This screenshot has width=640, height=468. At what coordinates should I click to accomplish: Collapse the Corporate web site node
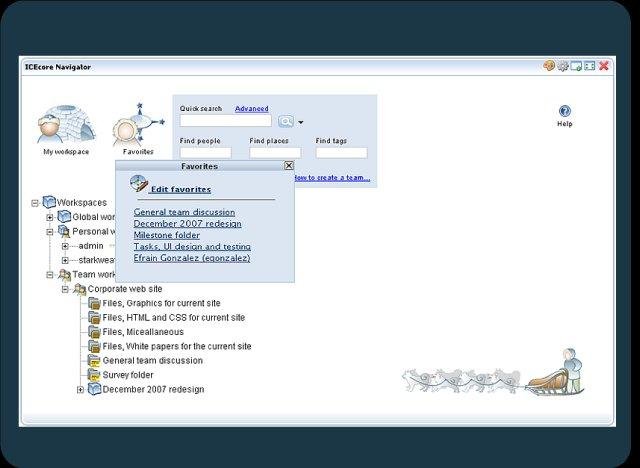(x=66, y=289)
